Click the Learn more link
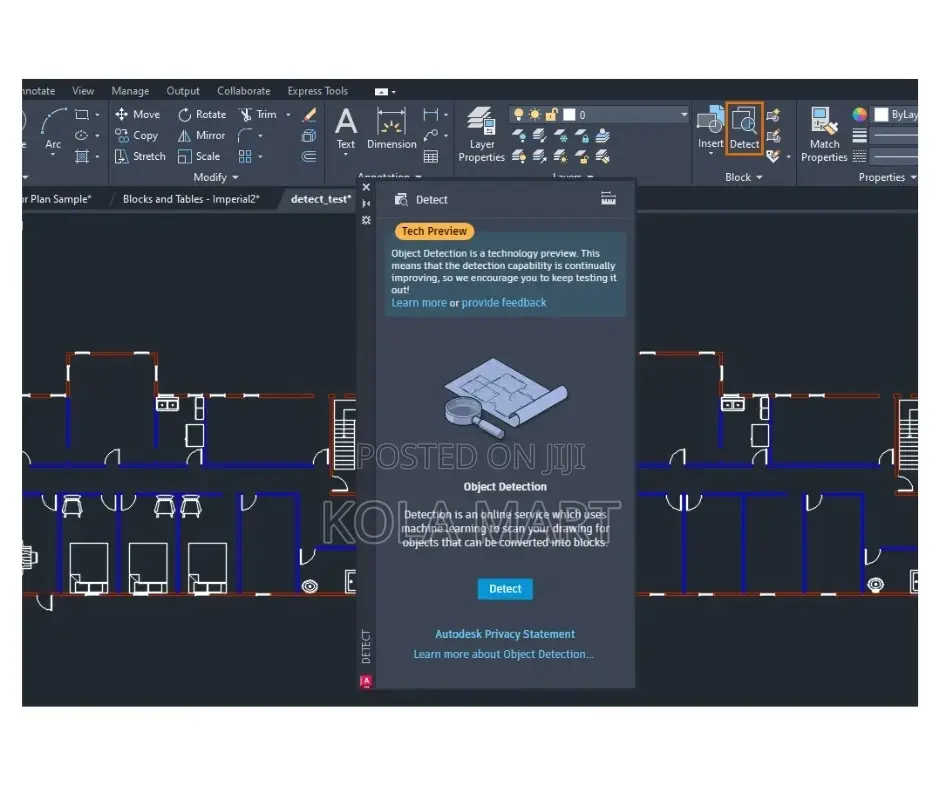This screenshot has height=788, width=940. (418, 303)
